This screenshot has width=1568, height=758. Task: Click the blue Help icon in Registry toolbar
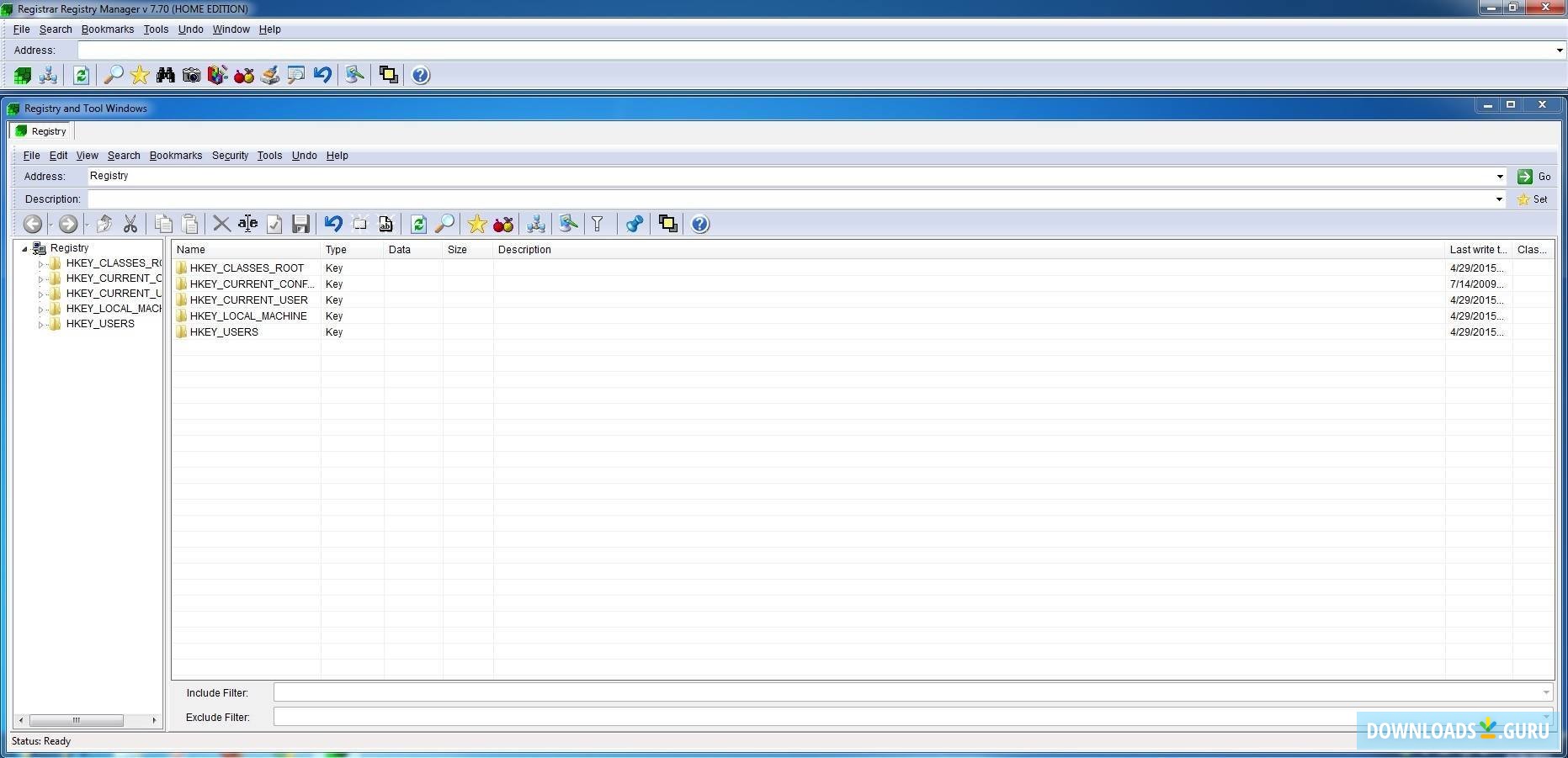700,224
